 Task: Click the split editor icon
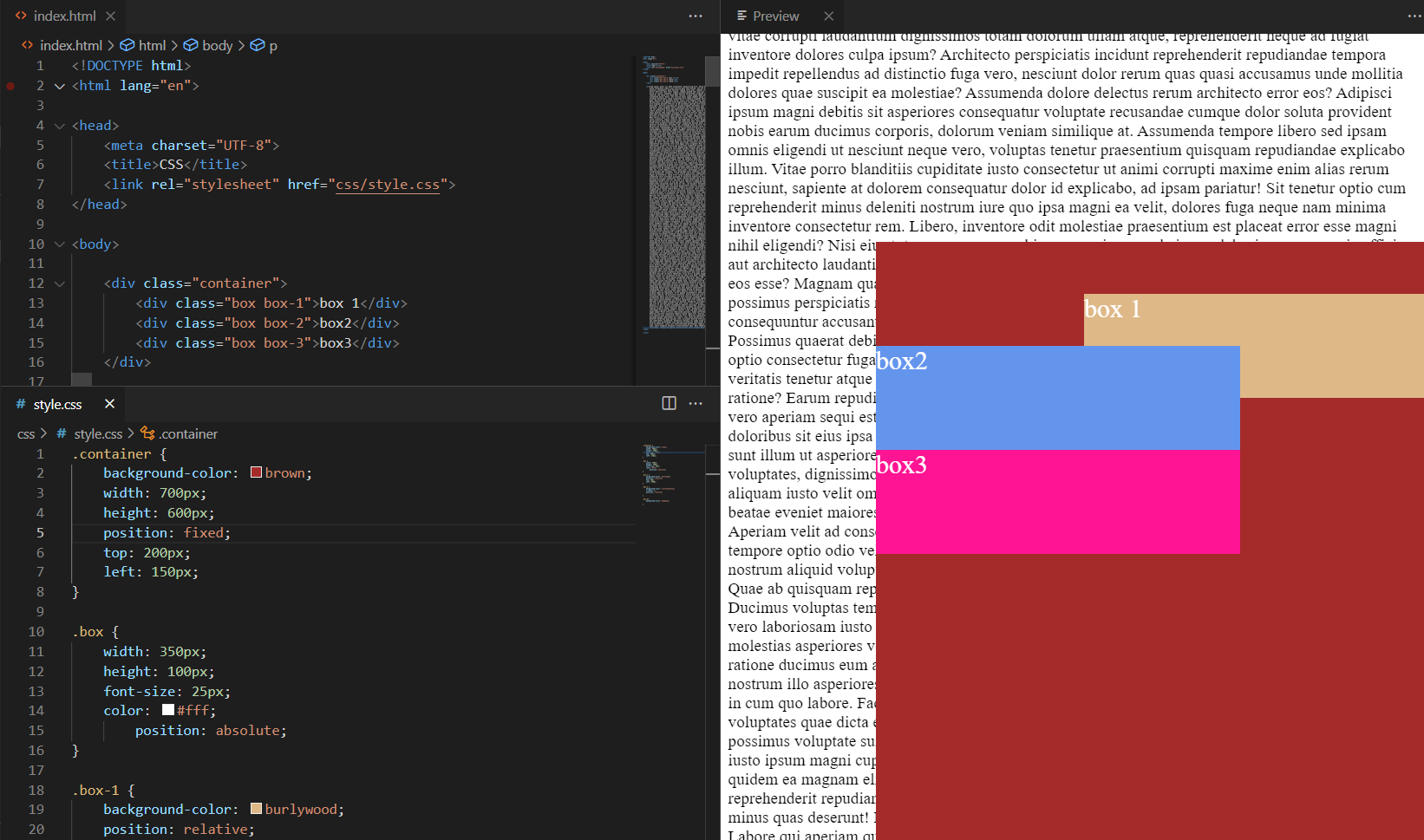tap(669, 403)
